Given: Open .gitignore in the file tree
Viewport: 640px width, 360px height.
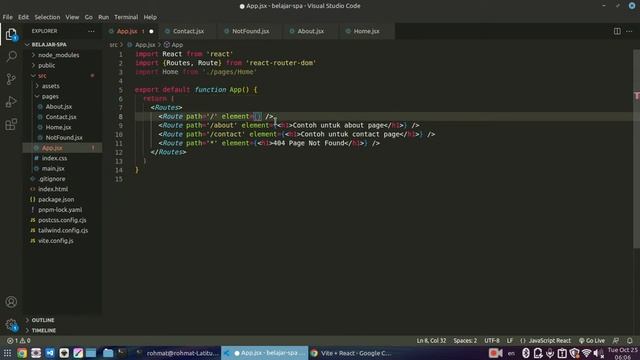Looking at the screenshot, I should 51,179.
